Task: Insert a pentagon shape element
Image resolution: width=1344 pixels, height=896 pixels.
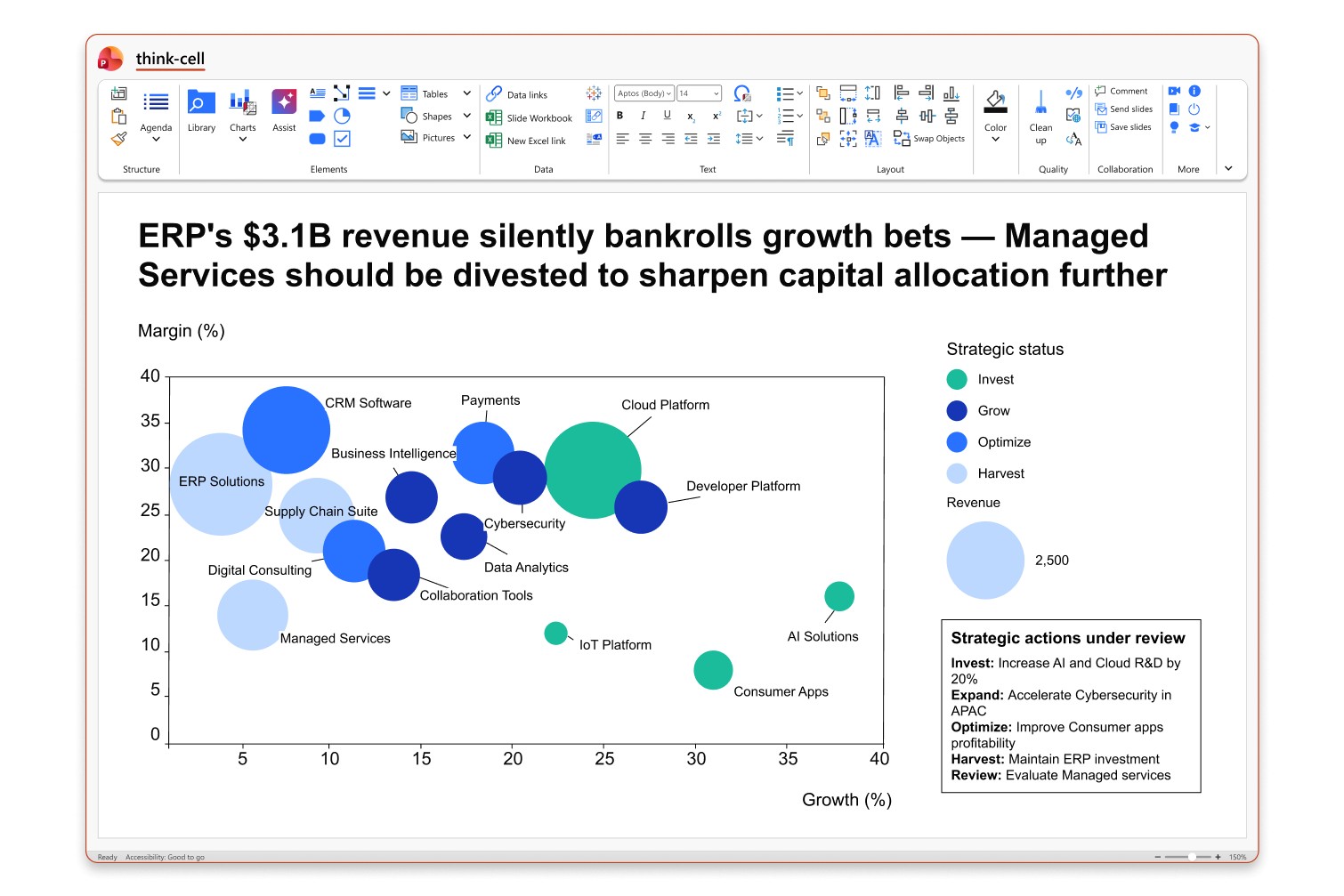Action: 317,116
